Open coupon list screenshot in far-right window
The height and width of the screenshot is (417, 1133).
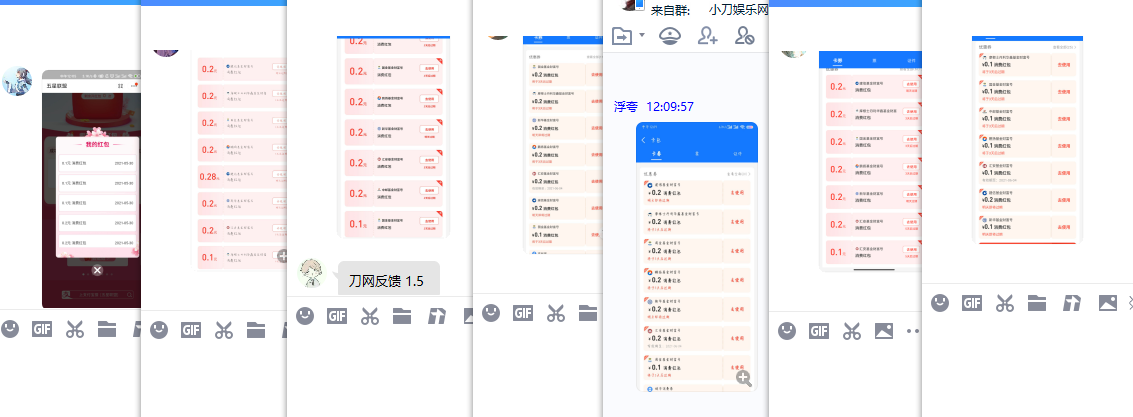pos(1028,139)
